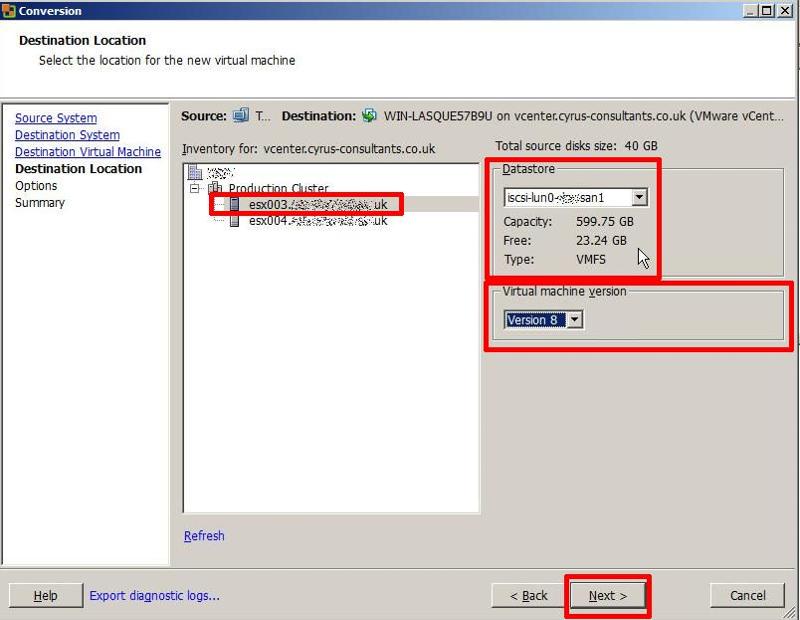Click the Conversion window title icon
Image resolution: width=800 pixels, height=620 pixels.
point(9,10)
